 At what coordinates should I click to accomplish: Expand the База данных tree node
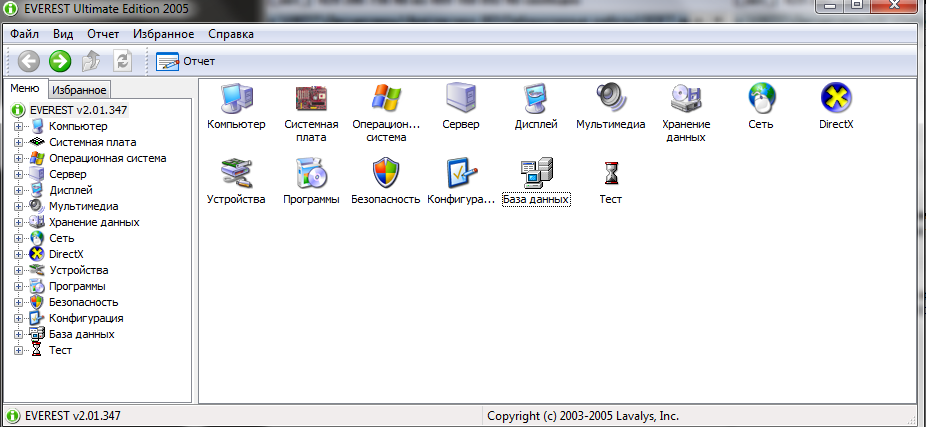pyautogui.click(x=18, y=334)
